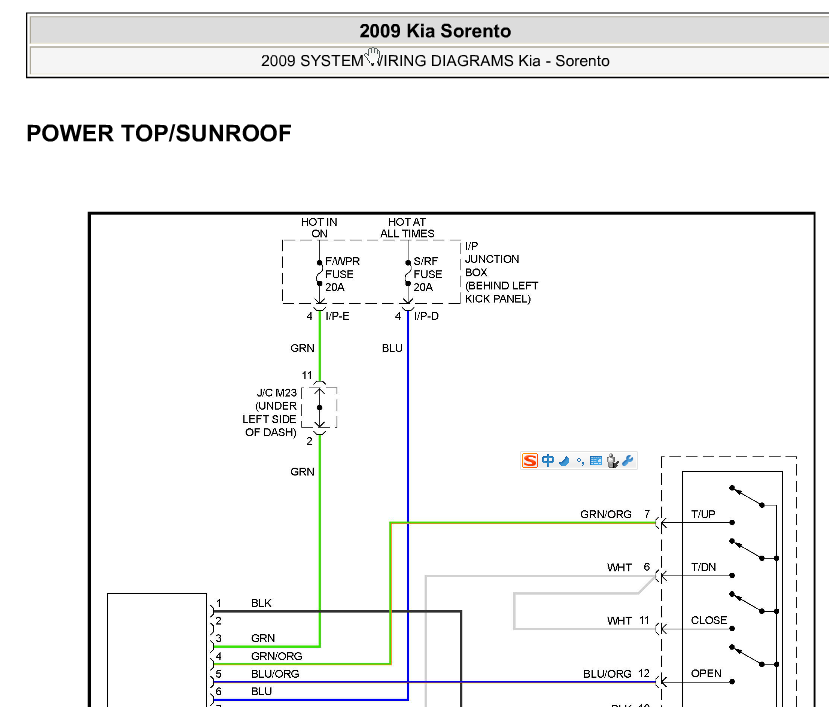This screenshot has width=829, height=707.
Task: Click the 'I/P JUNCTION BOX' description text
Action: [x=501, y=272]
